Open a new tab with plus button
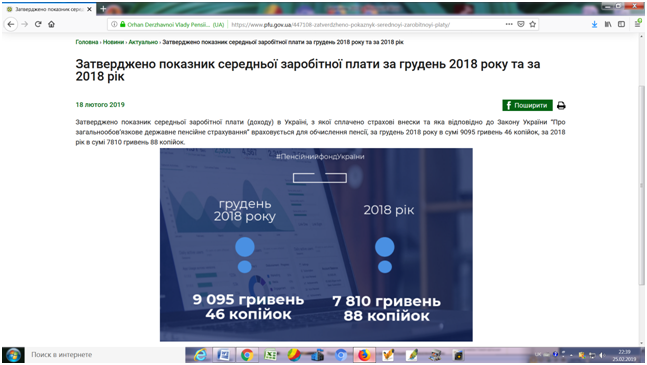The width and height of the screenshot is (647, 365). click(x=103, y=9)
